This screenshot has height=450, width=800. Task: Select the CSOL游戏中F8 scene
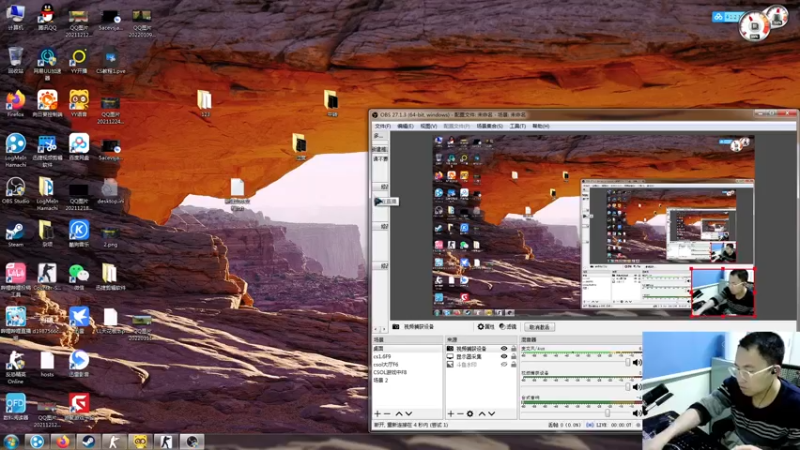(407, 372)
